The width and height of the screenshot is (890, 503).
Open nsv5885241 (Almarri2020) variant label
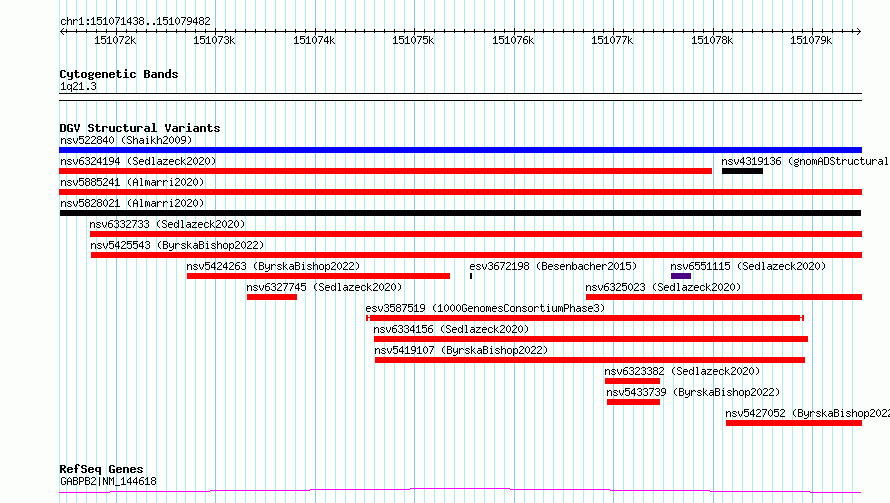click(x=132, y=182)
